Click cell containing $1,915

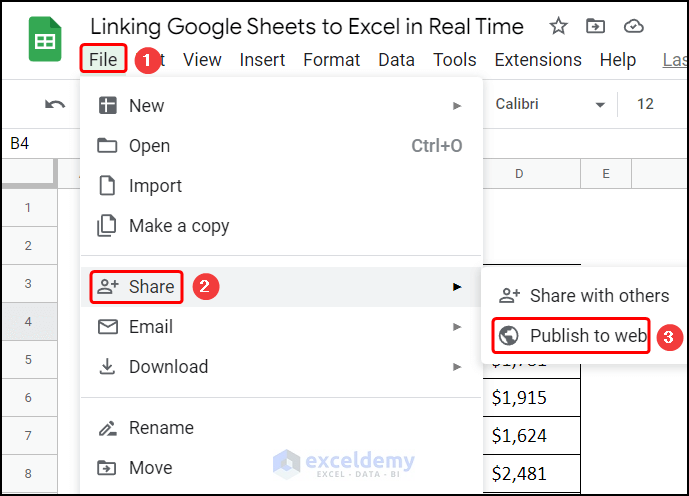point(532,398)
